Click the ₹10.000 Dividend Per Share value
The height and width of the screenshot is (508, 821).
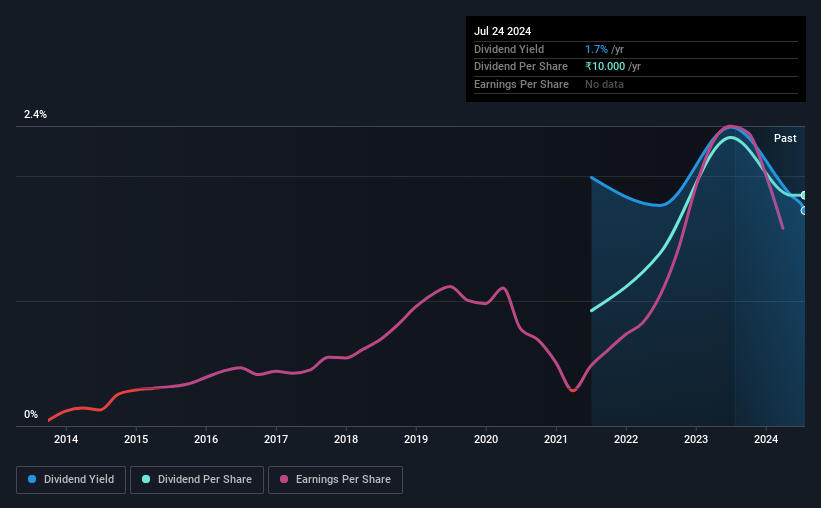point(607,67)
